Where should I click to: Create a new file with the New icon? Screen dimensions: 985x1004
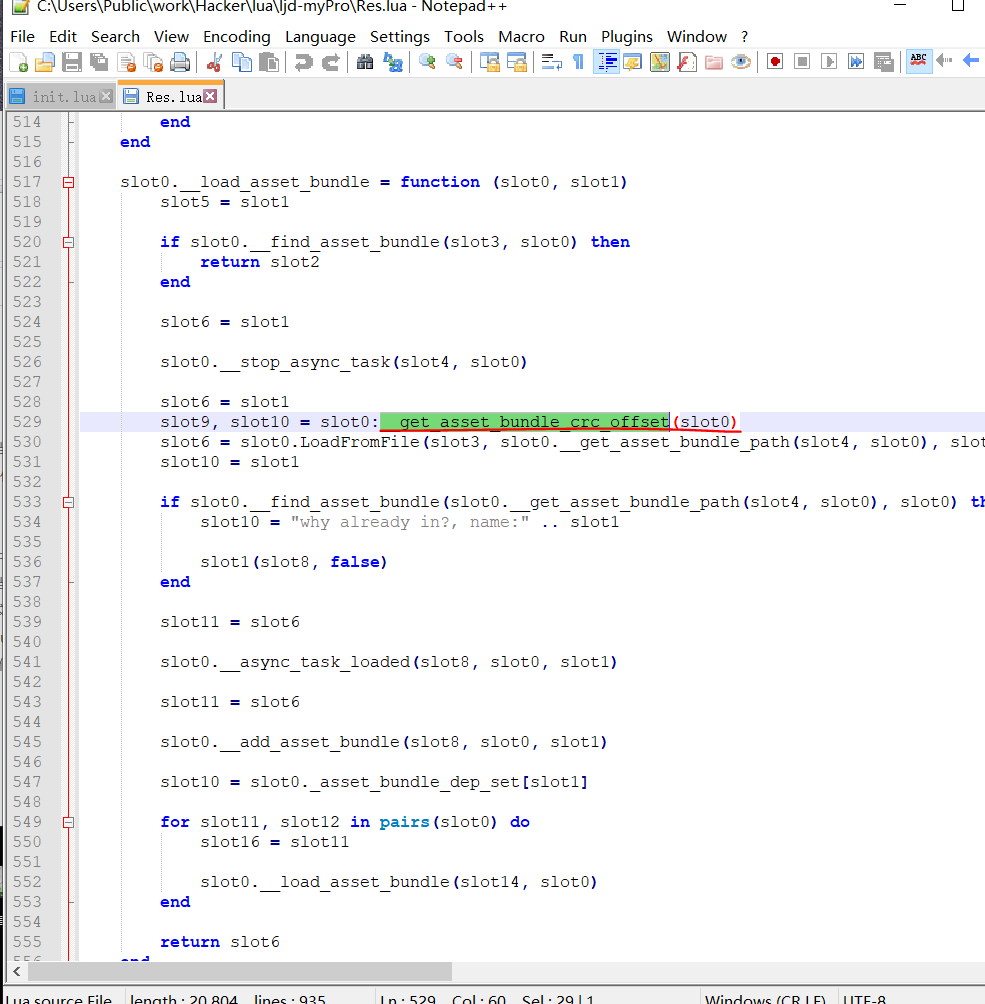click(x=19, y=62)
